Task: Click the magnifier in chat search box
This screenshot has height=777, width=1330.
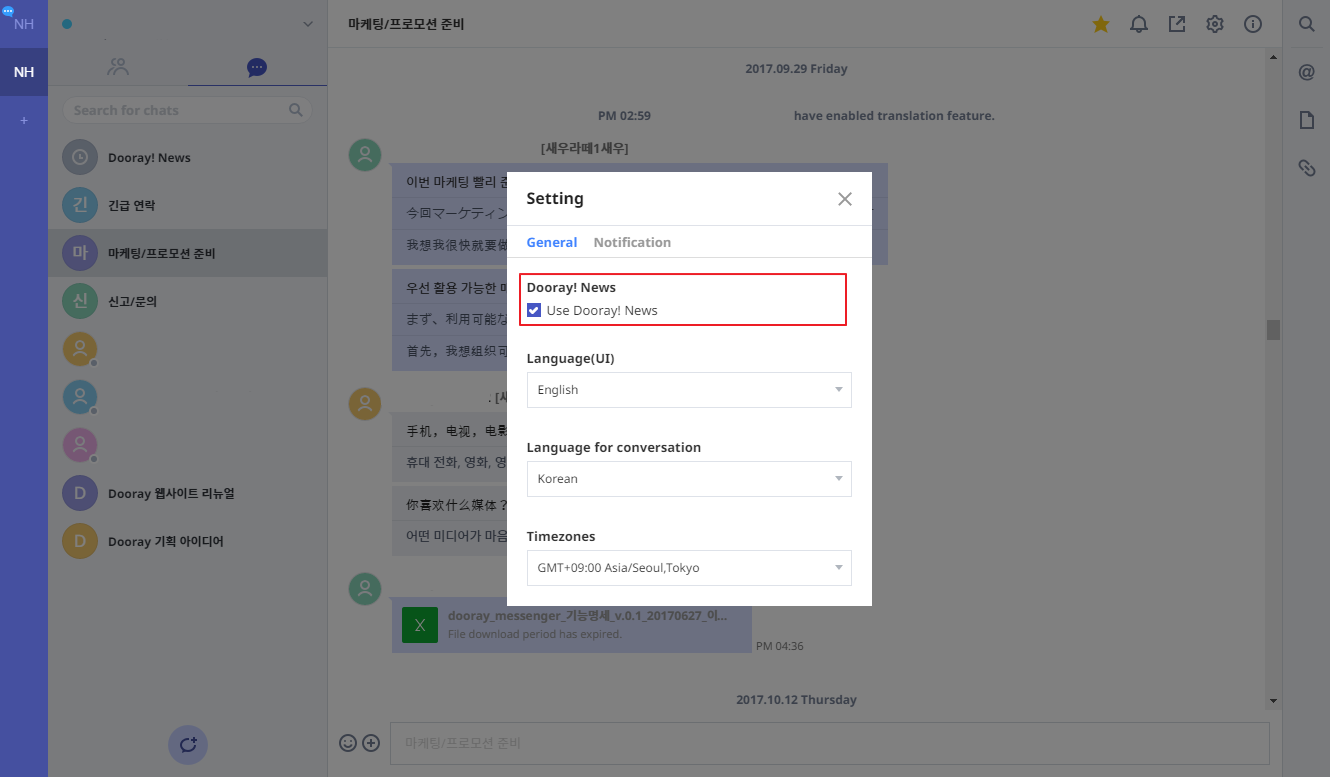Action: (x=296, y=110)
